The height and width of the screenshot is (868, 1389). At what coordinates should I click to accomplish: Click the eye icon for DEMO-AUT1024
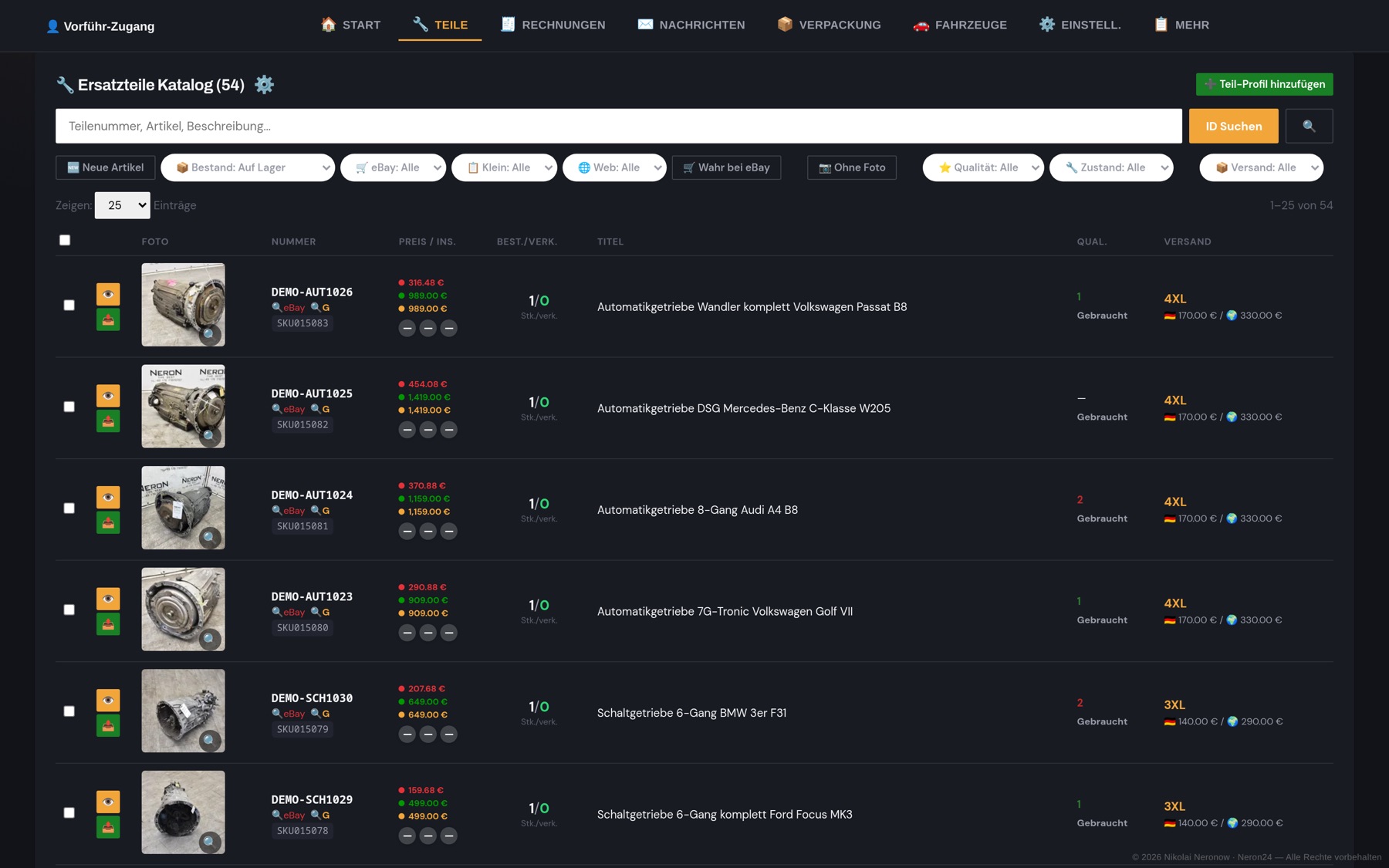108,498
